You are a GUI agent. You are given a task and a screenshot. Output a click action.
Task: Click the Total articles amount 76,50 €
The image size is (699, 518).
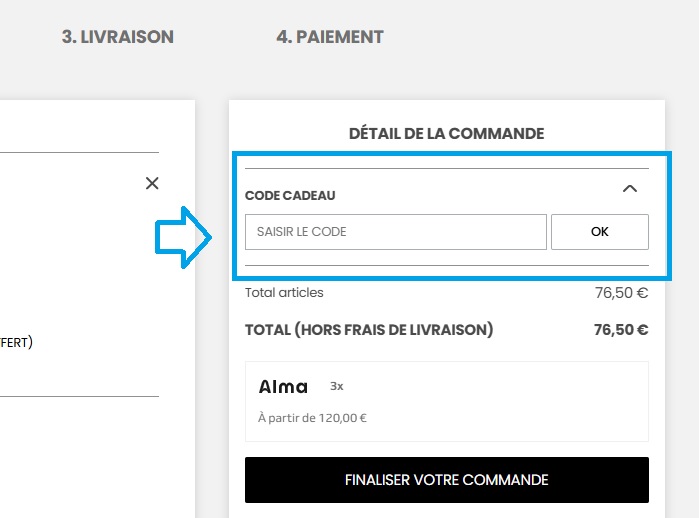(x=621, y=294)
